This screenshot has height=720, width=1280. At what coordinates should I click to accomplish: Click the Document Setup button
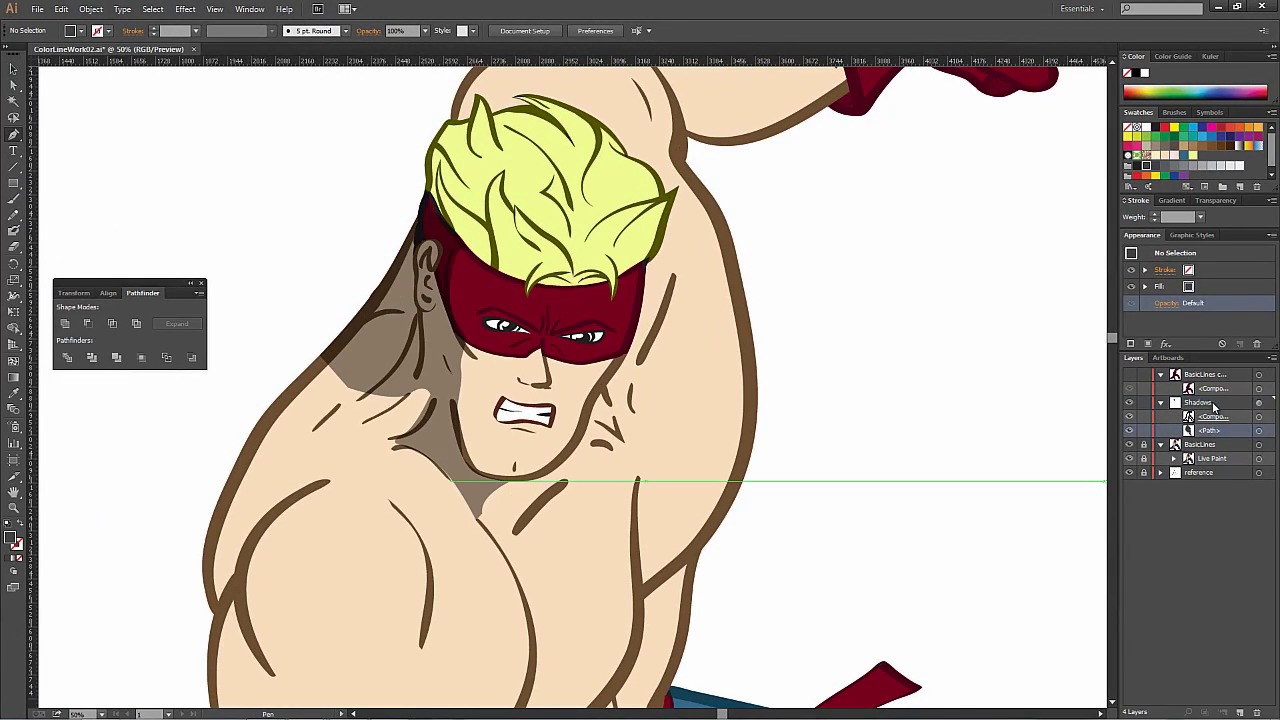pos(525,31)
